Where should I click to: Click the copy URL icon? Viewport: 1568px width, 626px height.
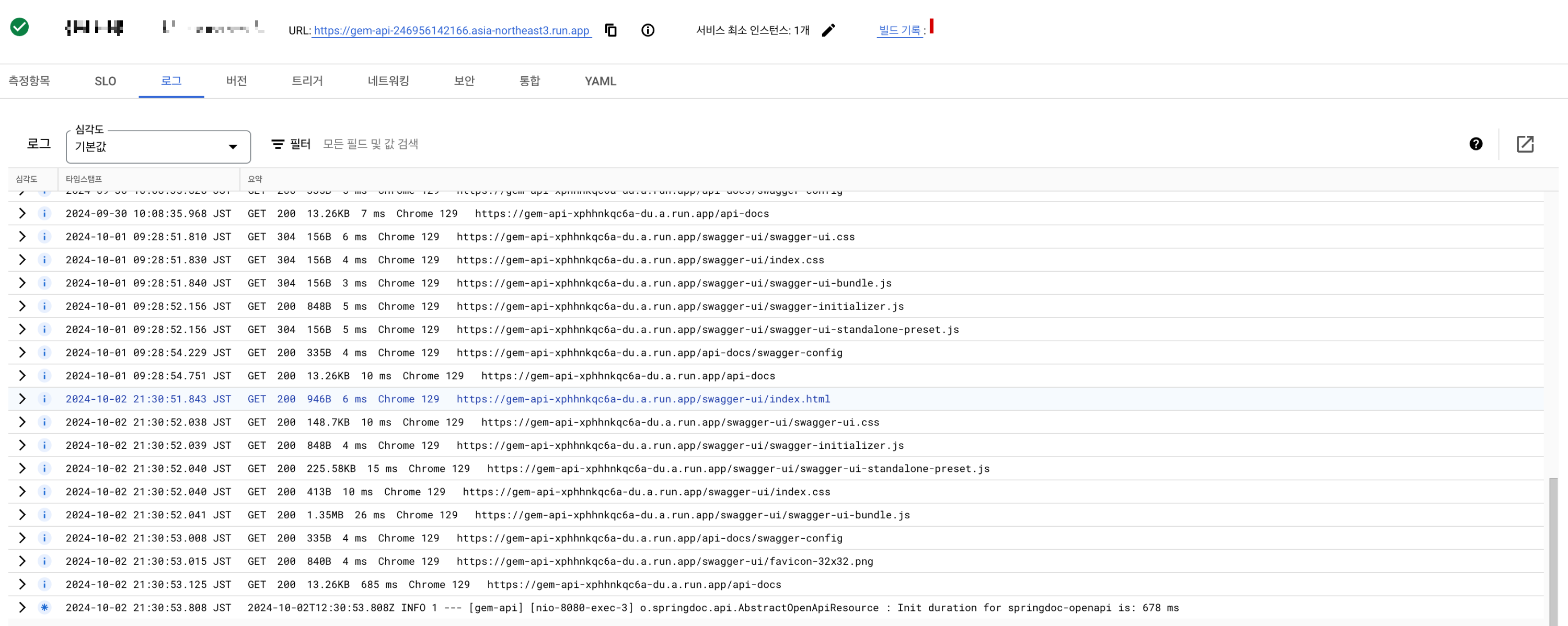click(x=610, y=30)
